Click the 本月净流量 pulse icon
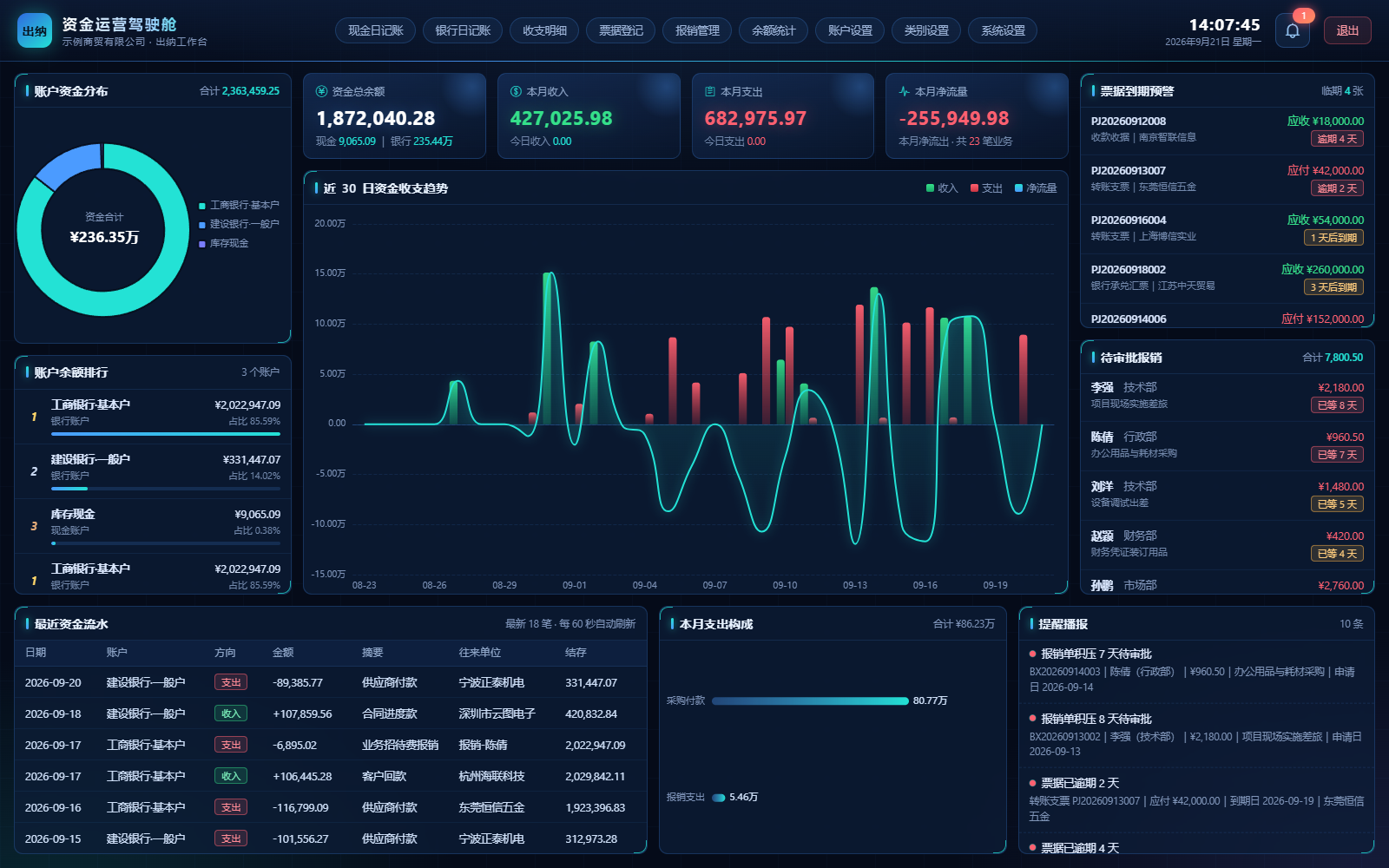This screenshot has height=868, width=1389. click(905, 91)
